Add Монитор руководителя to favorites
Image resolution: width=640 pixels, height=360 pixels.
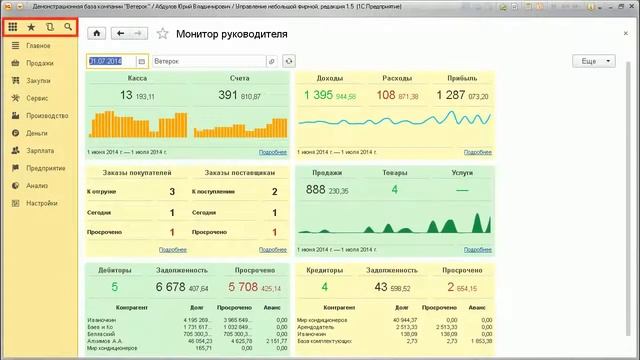tap(162, 33)
